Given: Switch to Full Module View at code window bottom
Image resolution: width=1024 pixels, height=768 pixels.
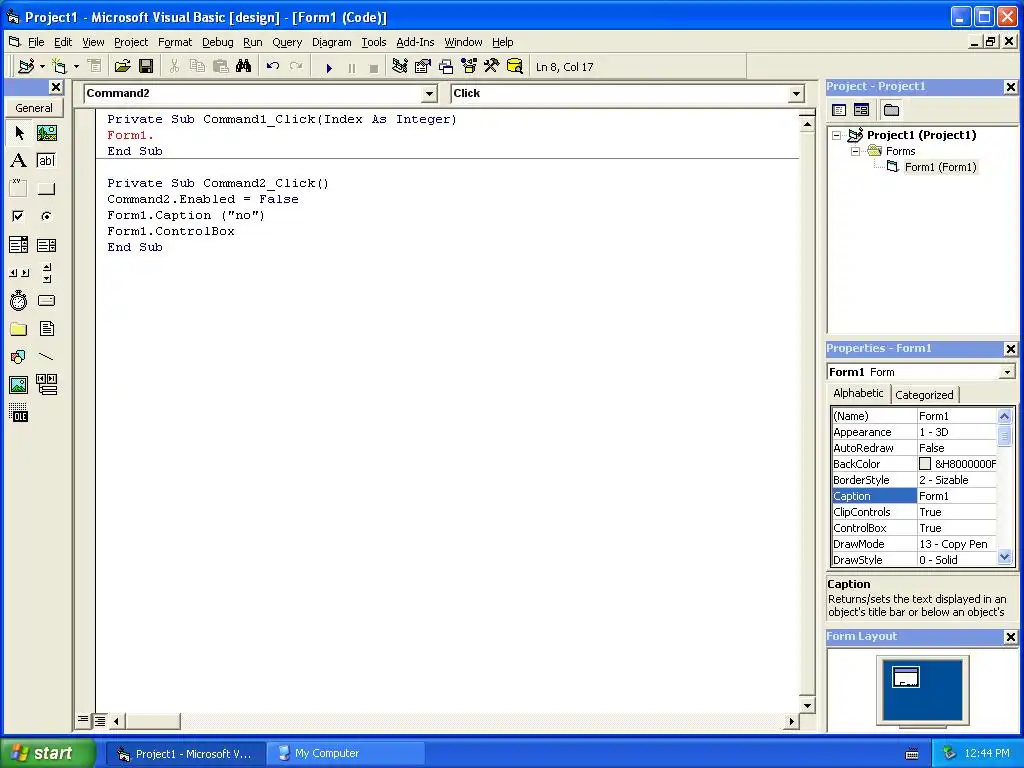Looking at the screenshot, I should [x=99, y=721].
